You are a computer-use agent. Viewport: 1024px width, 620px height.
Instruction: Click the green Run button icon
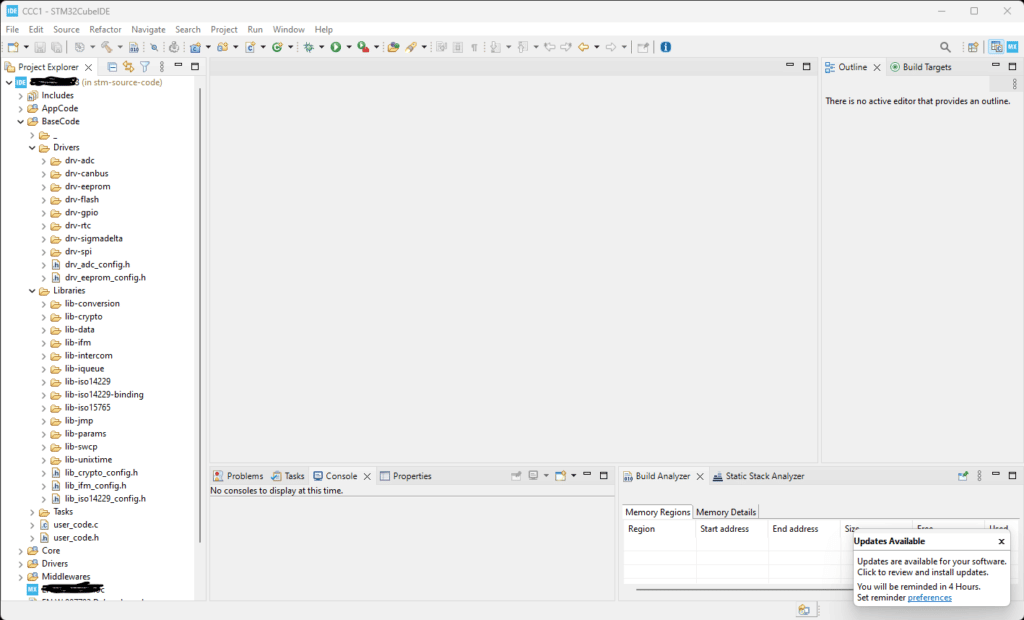[336, 47]
